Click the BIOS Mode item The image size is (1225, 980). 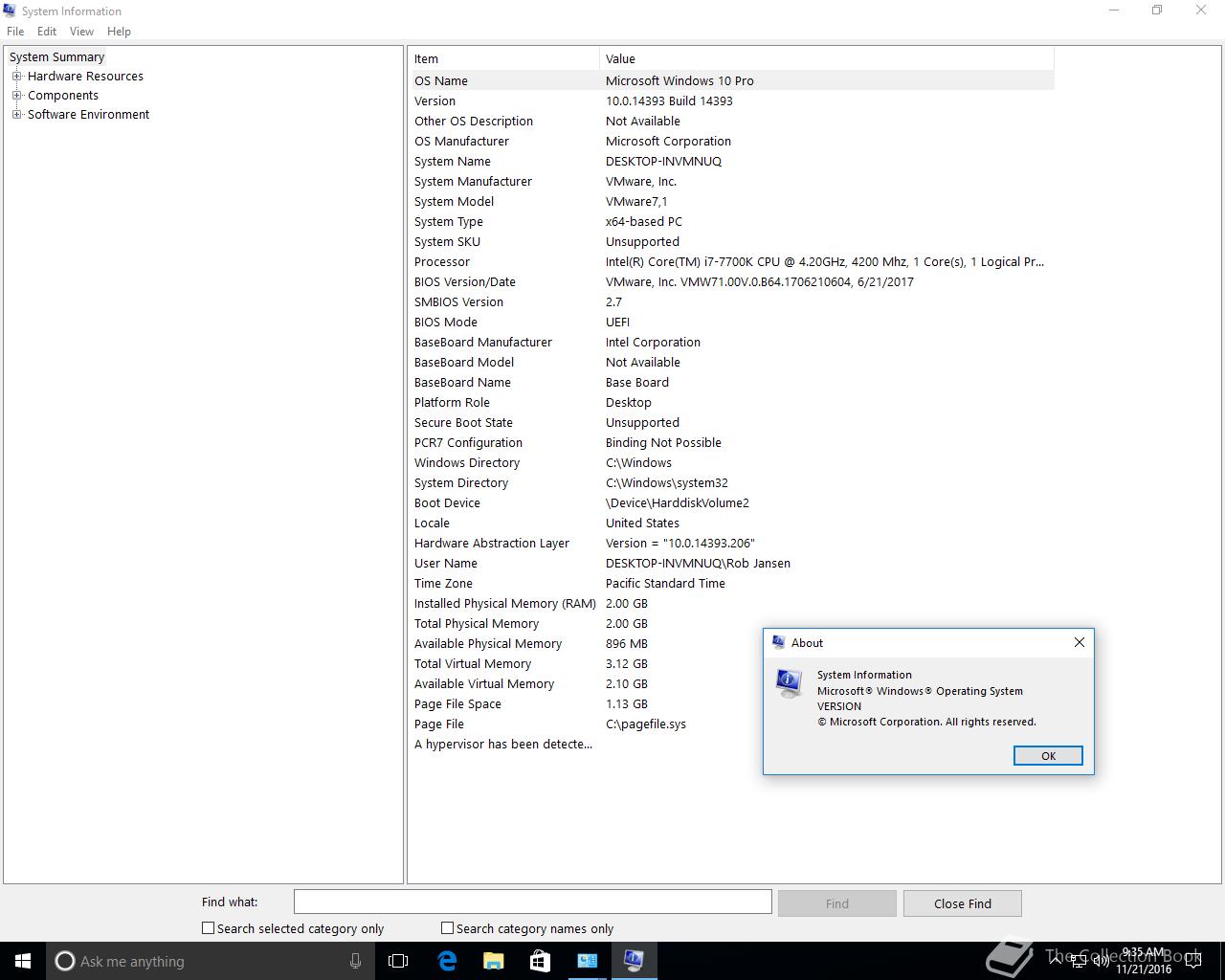tap(446, 322)
